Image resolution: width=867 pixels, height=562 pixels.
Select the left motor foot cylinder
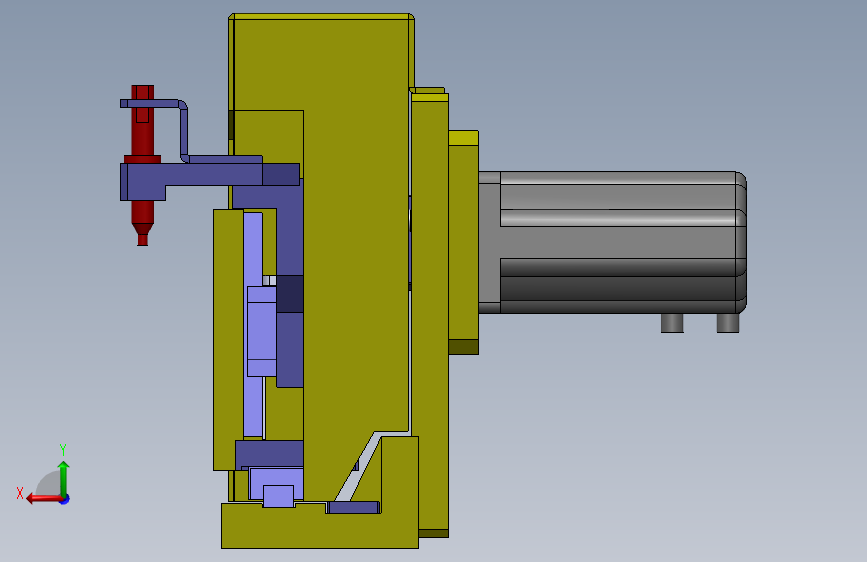pyautogui.click(x=672, y=323)
